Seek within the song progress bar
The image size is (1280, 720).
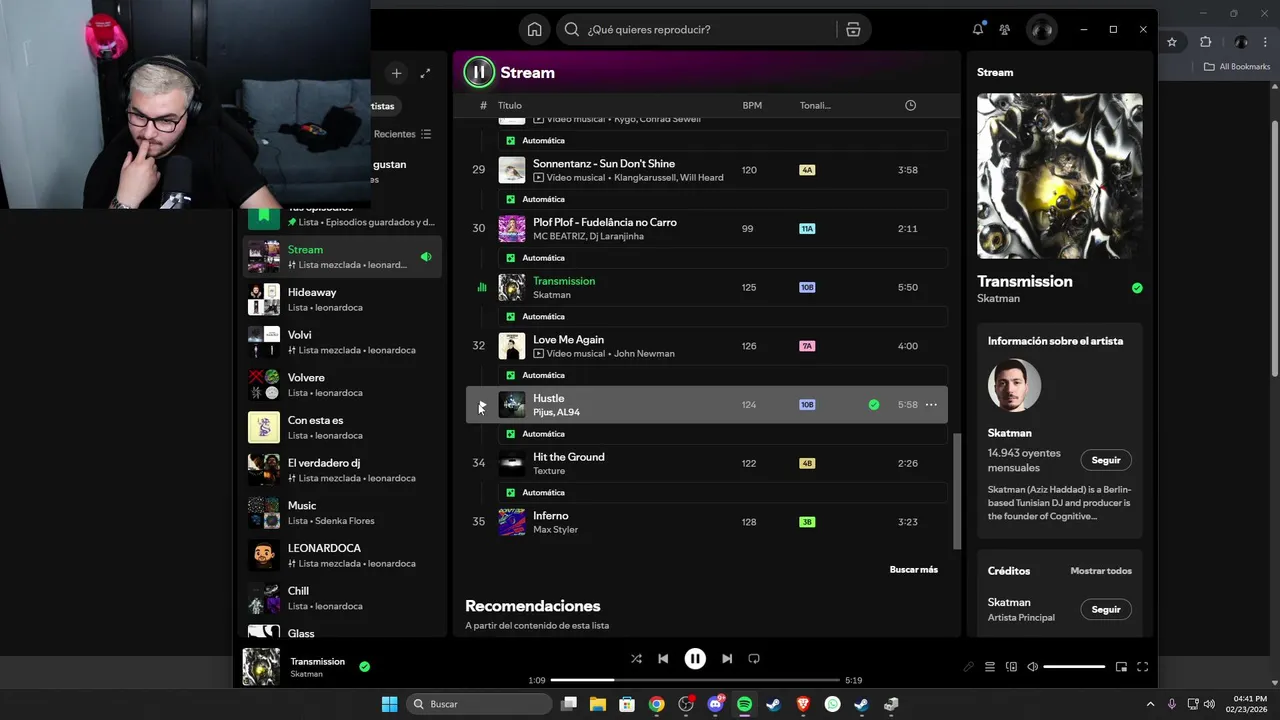(695, 680)
